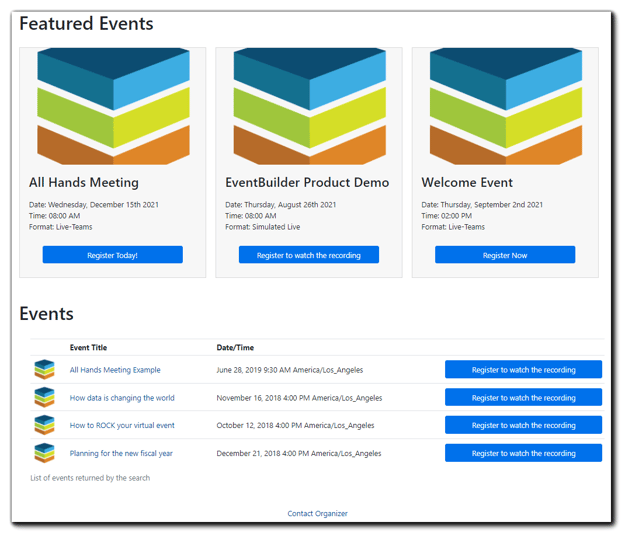This screenshot has height=543, width=632.
Task: Click the Welcome Event card logo image
Action: coord(506,106)
